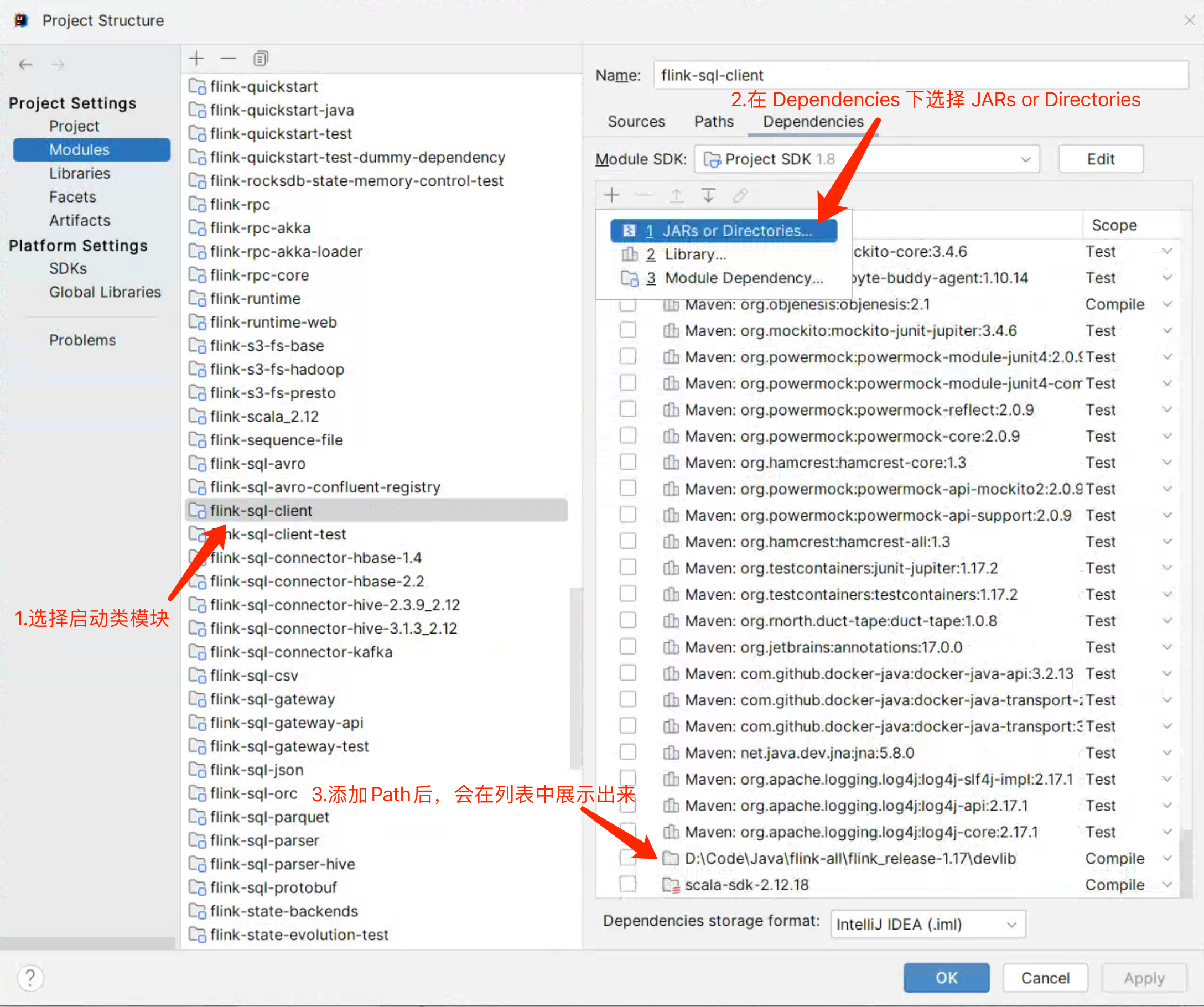Click the Edit SDK button
The height and width of the screenshot is (1007, 1204).
click(x=1100, y=159)
